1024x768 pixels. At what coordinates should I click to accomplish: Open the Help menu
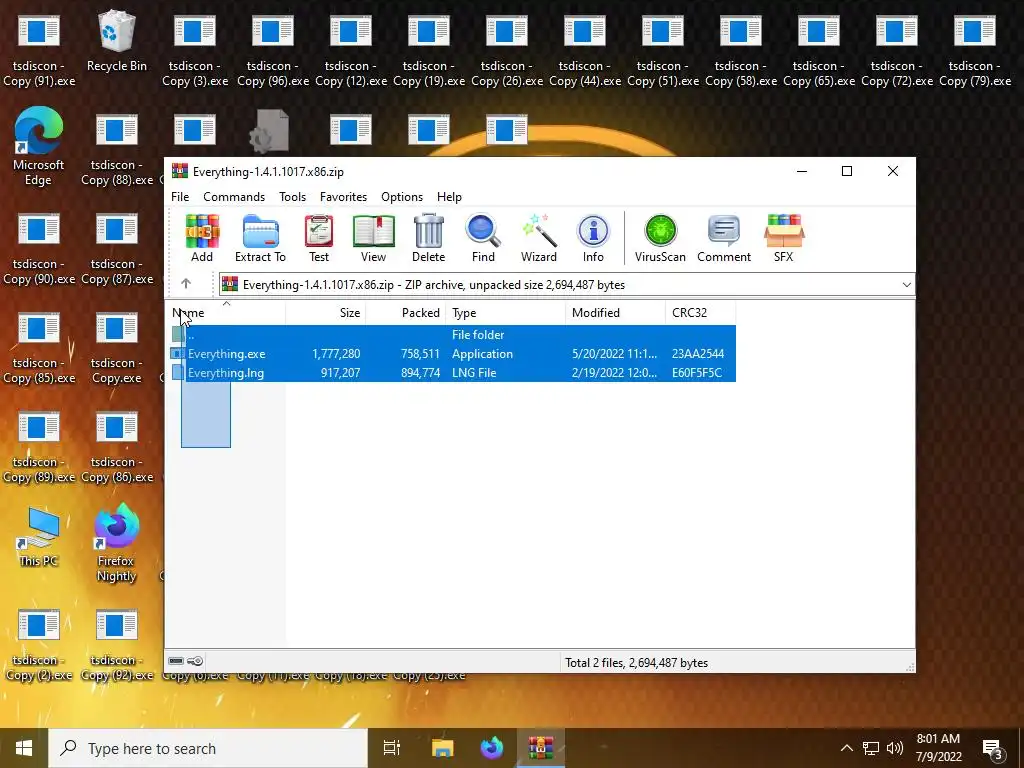click(x=449, y=197)
